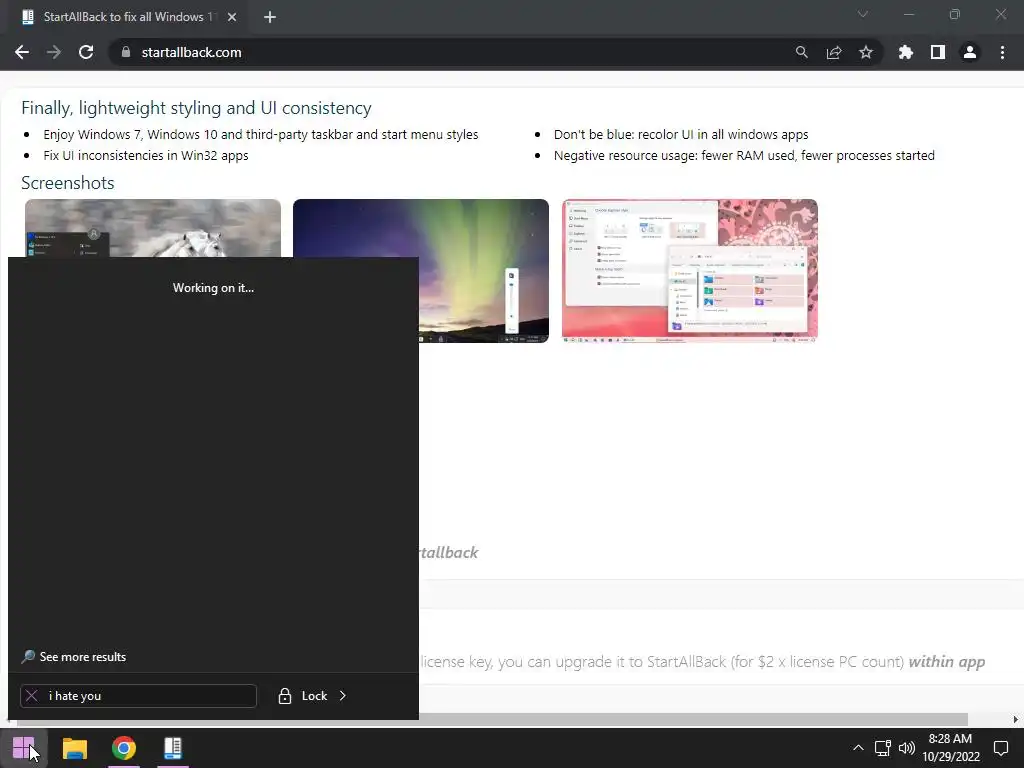Open the volume speaker tray icon

click(x=906, y=748)
